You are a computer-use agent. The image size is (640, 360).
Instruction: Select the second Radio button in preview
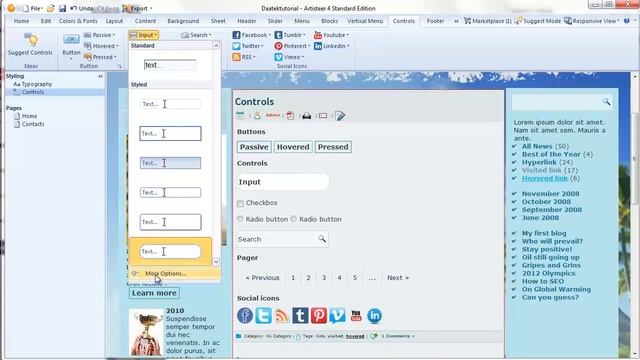pyautogui.click(x=293, y=219)
